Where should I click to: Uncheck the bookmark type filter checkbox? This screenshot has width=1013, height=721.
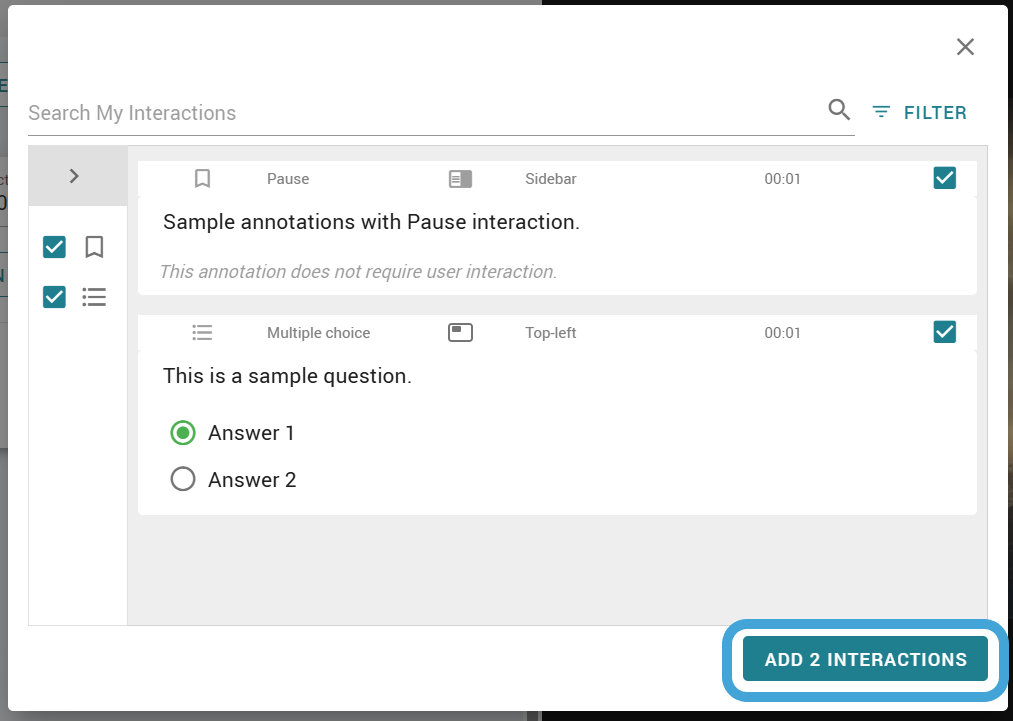pos(54,247)
